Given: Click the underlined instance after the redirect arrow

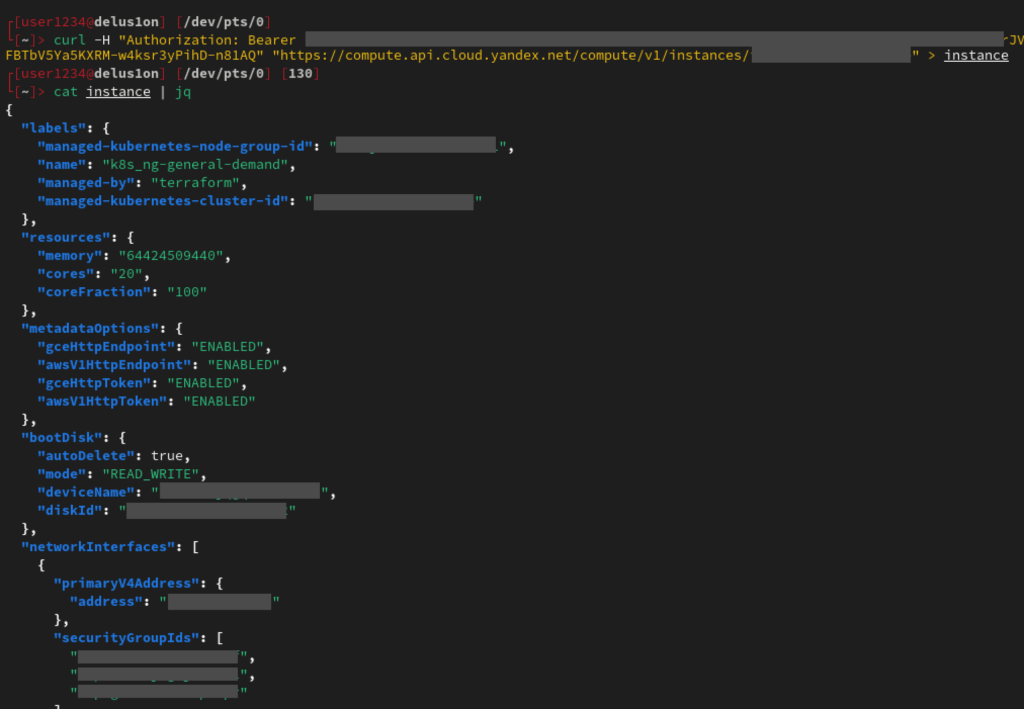Looking at the screenshot, I should tap(976, 55).
